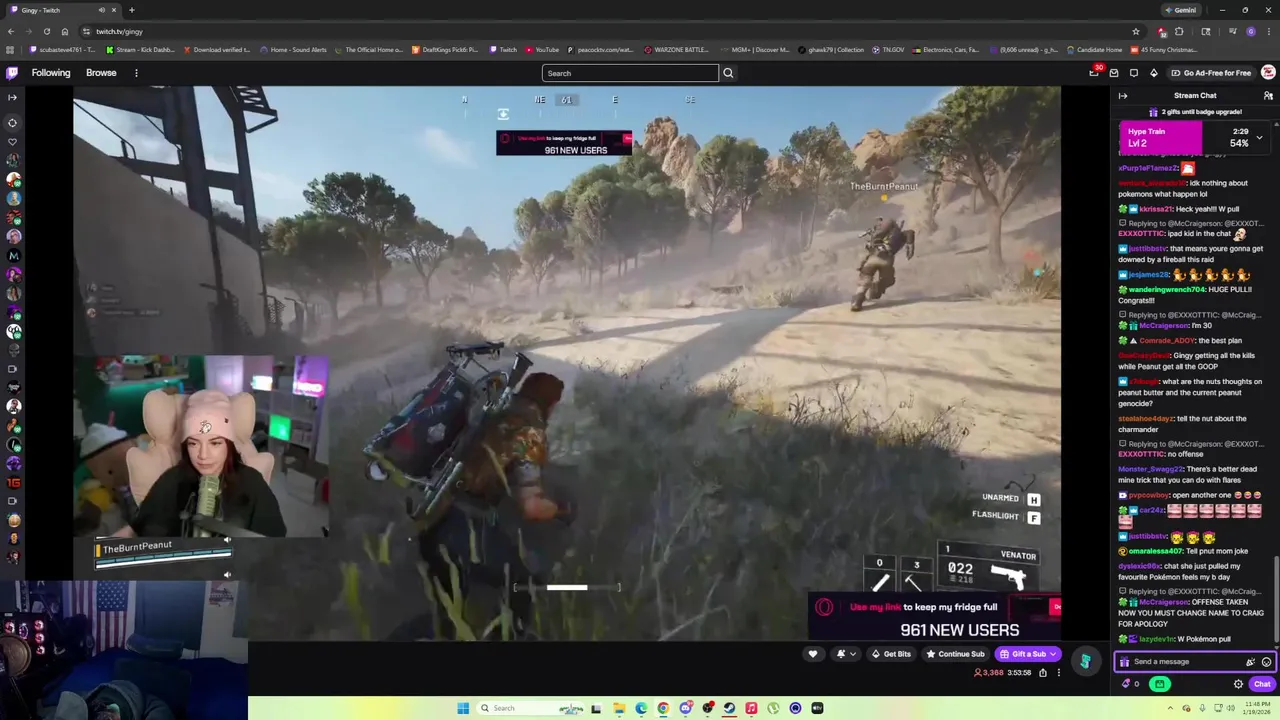
Task: Claim the green channel points bonus chest
Action: (1159, 684)
